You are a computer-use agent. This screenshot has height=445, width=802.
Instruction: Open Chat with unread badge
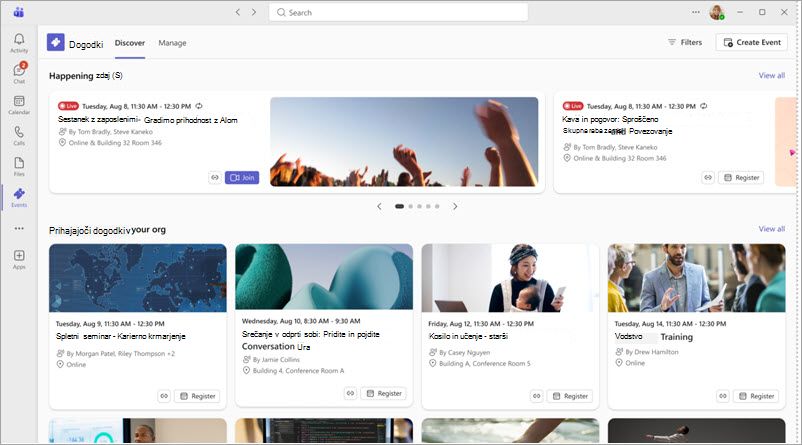[x=19, y=74]
